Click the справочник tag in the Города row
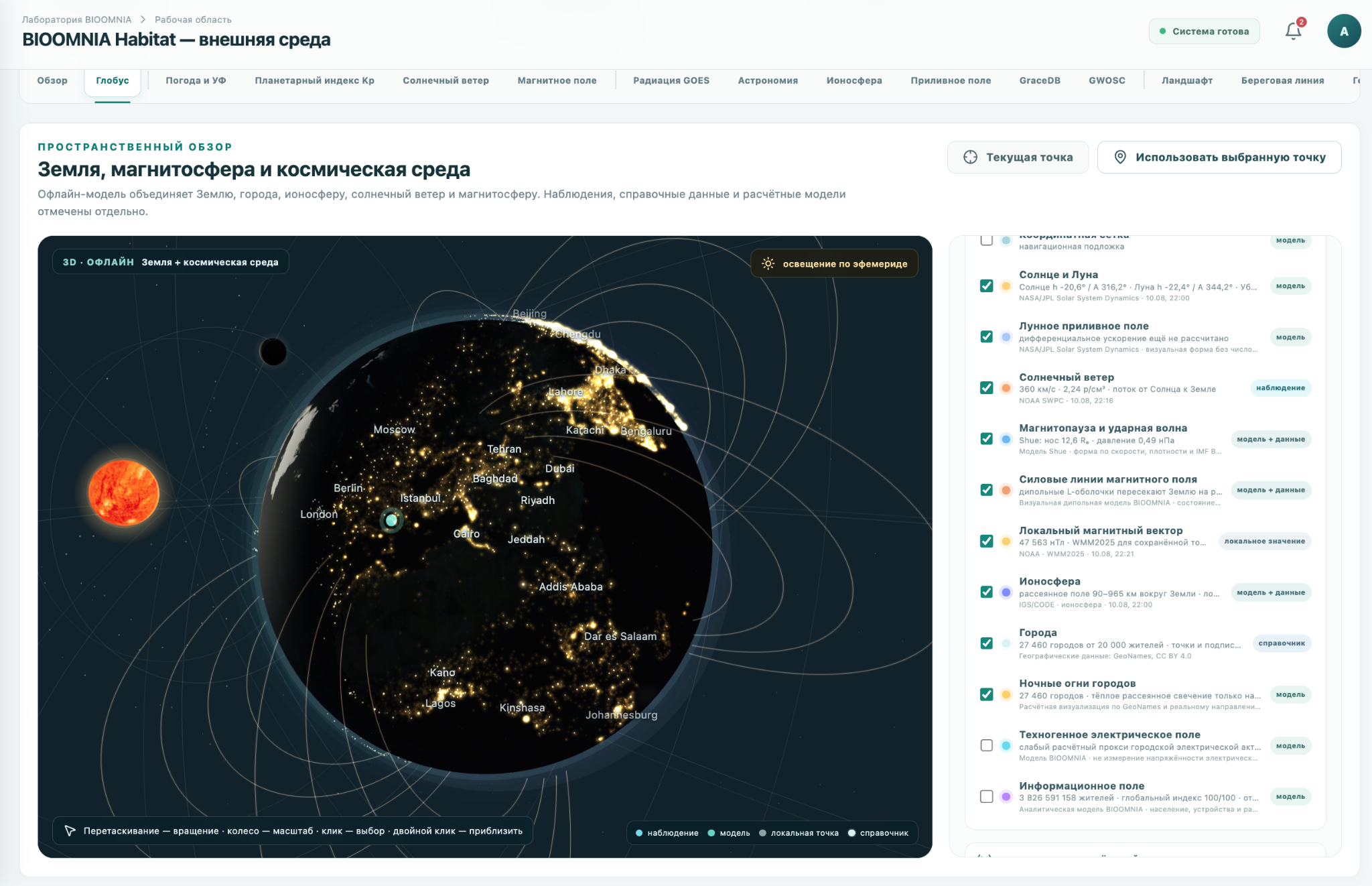The height and width of the screenshot is (886, 1372). [1282, 643]
